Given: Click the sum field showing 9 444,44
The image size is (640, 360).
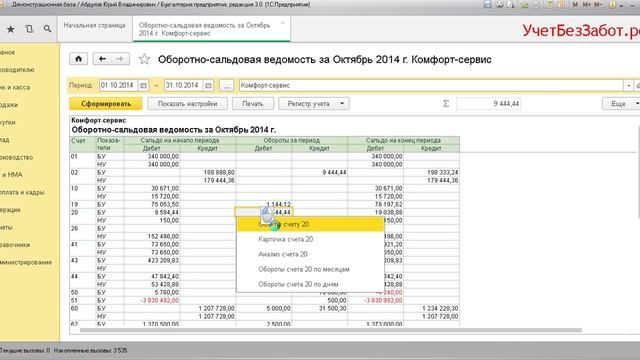Looking at the screenshot, I should 489,104.
